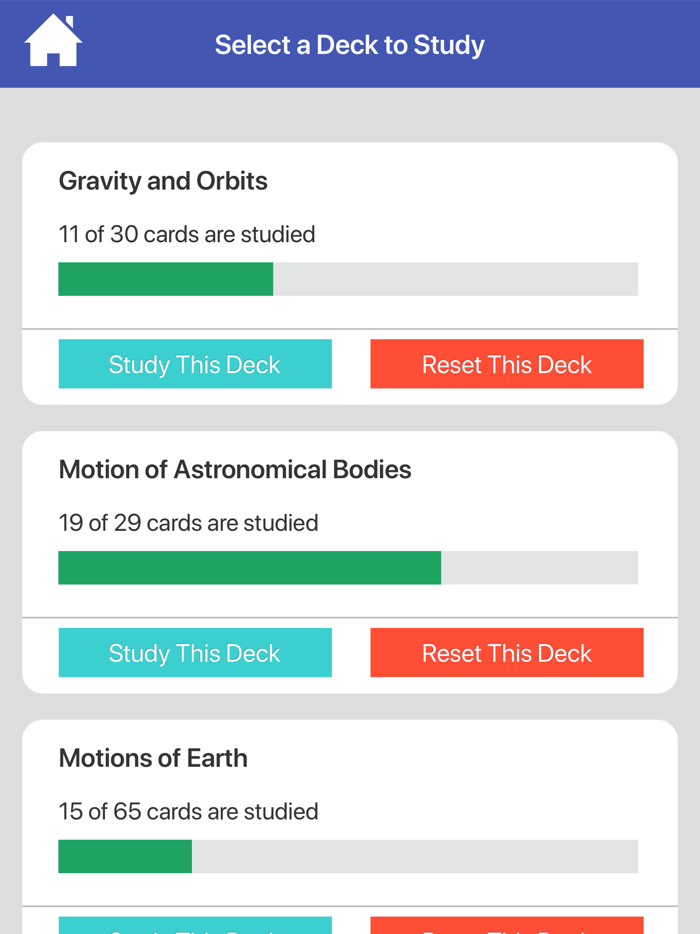Study the Gravity and Orbits deck
The width and height of the screenshot is (700, 934).
coord(195,364)
